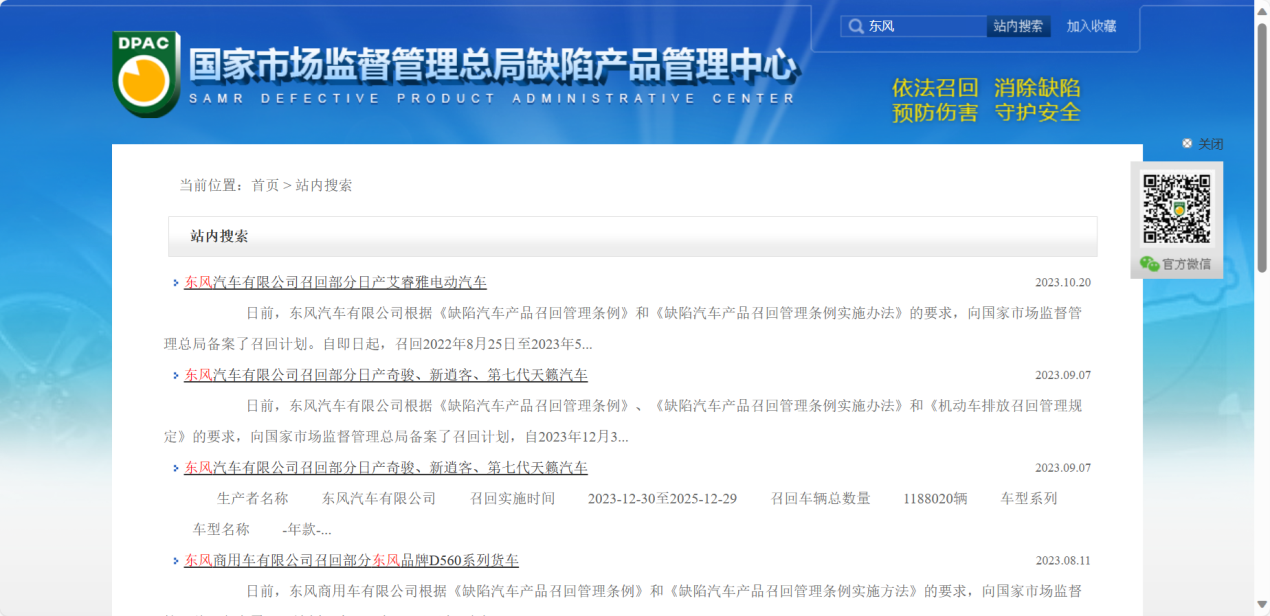The image size is (1270, 616).
Task: Open the 奇骏 recall result above the 生产者名称 snippet
Action: click(386, 468)
